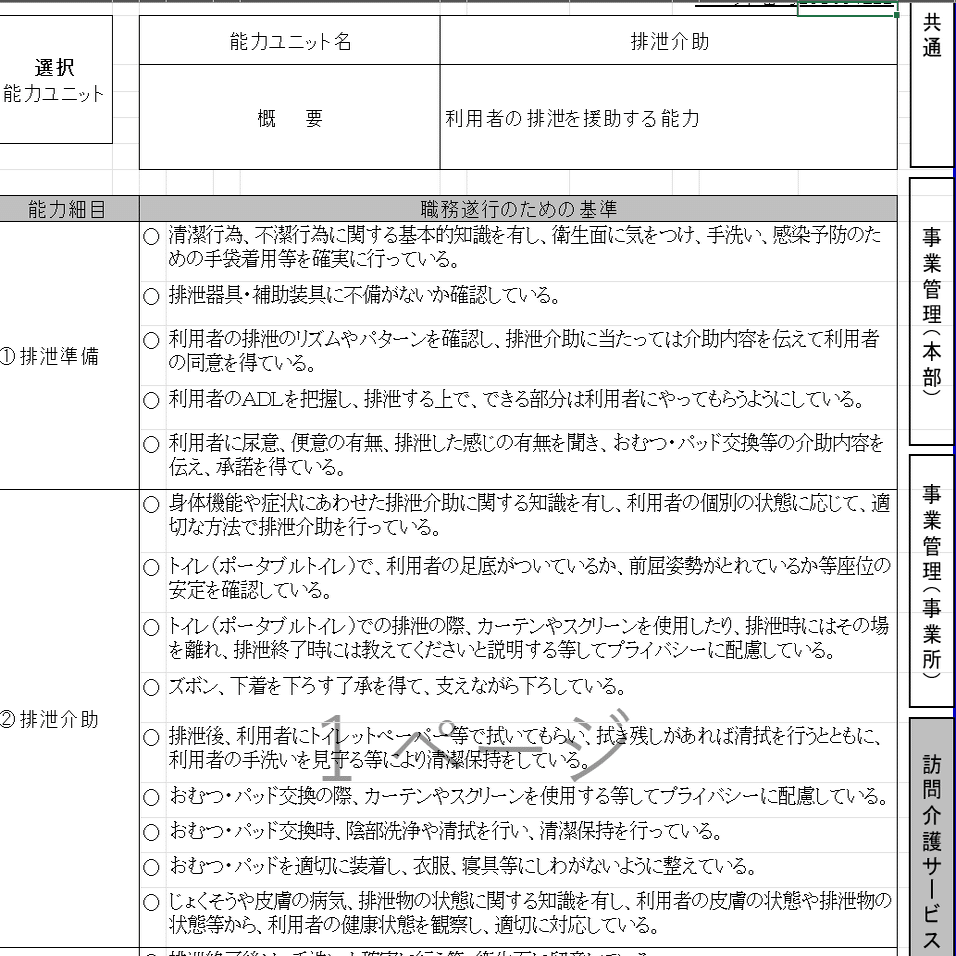Click the circle beside 排泄のリズムやパターン criterion

click(x=151, y=340)
